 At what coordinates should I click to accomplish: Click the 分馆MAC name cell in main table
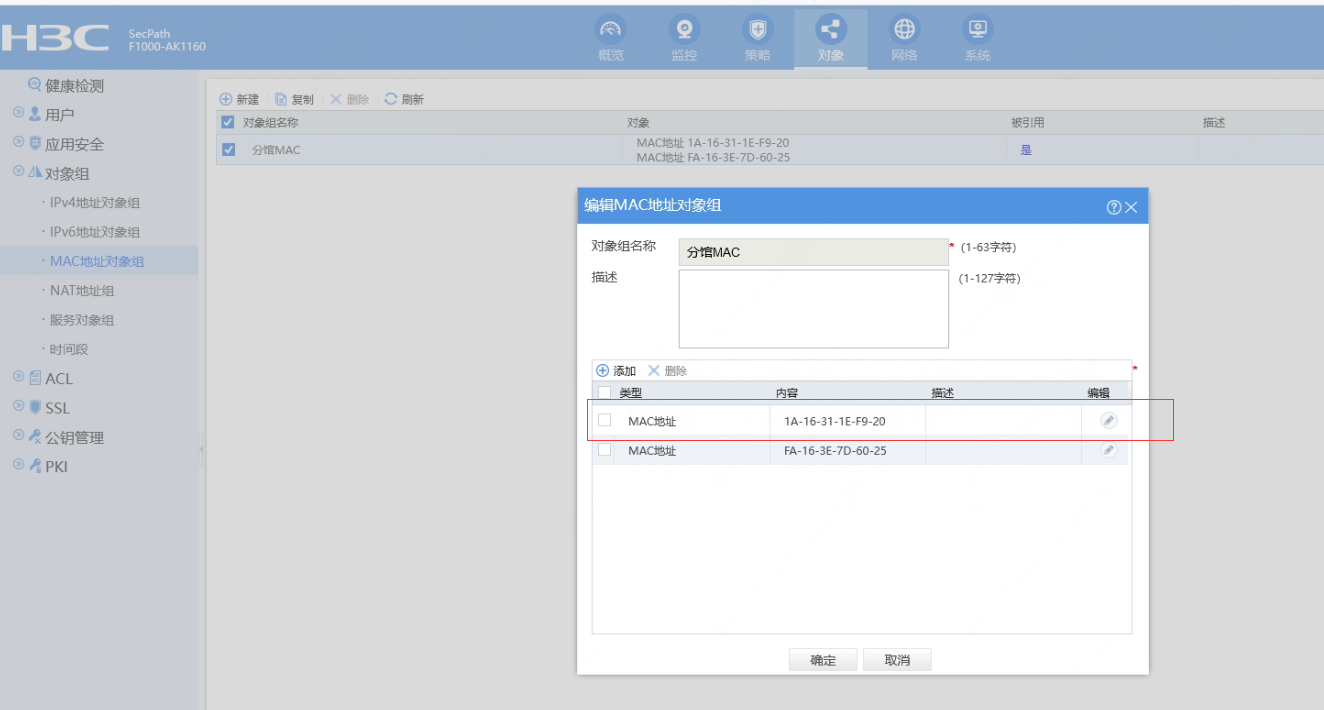tap(276, 150)
